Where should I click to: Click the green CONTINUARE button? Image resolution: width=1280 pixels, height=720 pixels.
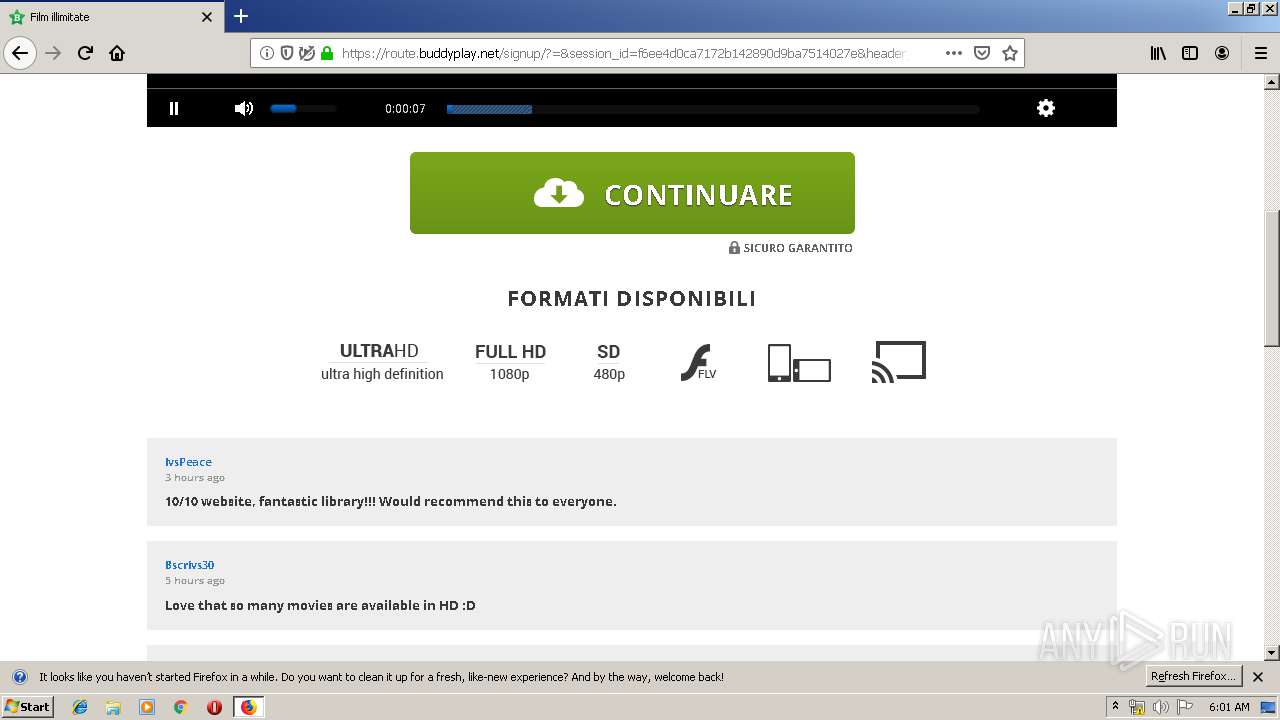632,193
